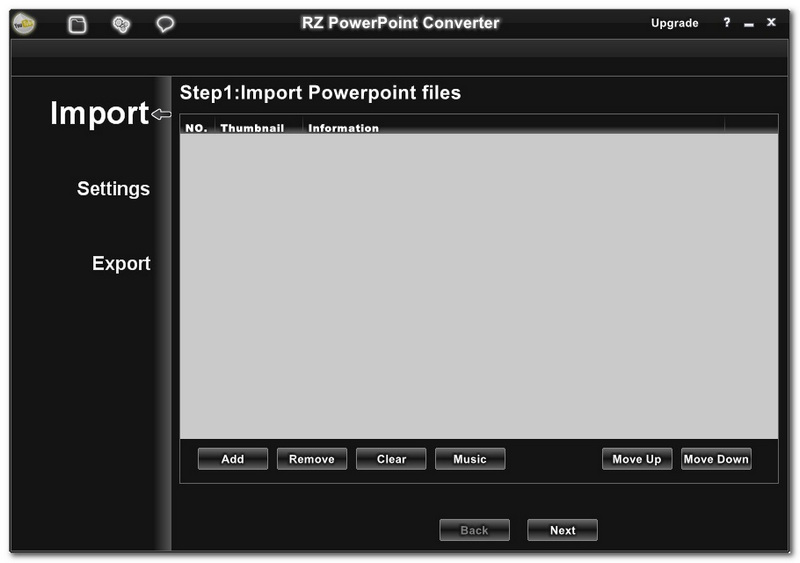Click the Music button
800x563 pixels.
pyautogui.click(x=470, y=459)
